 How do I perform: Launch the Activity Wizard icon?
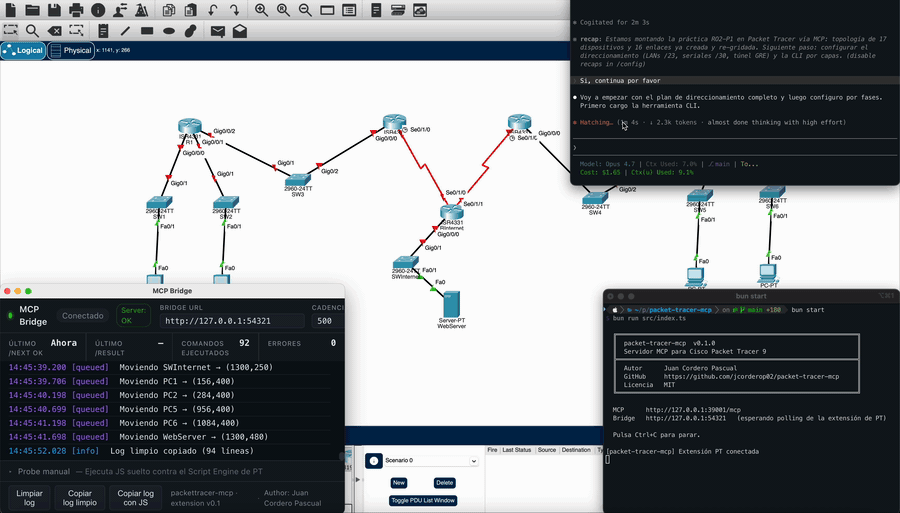[141, 10]
